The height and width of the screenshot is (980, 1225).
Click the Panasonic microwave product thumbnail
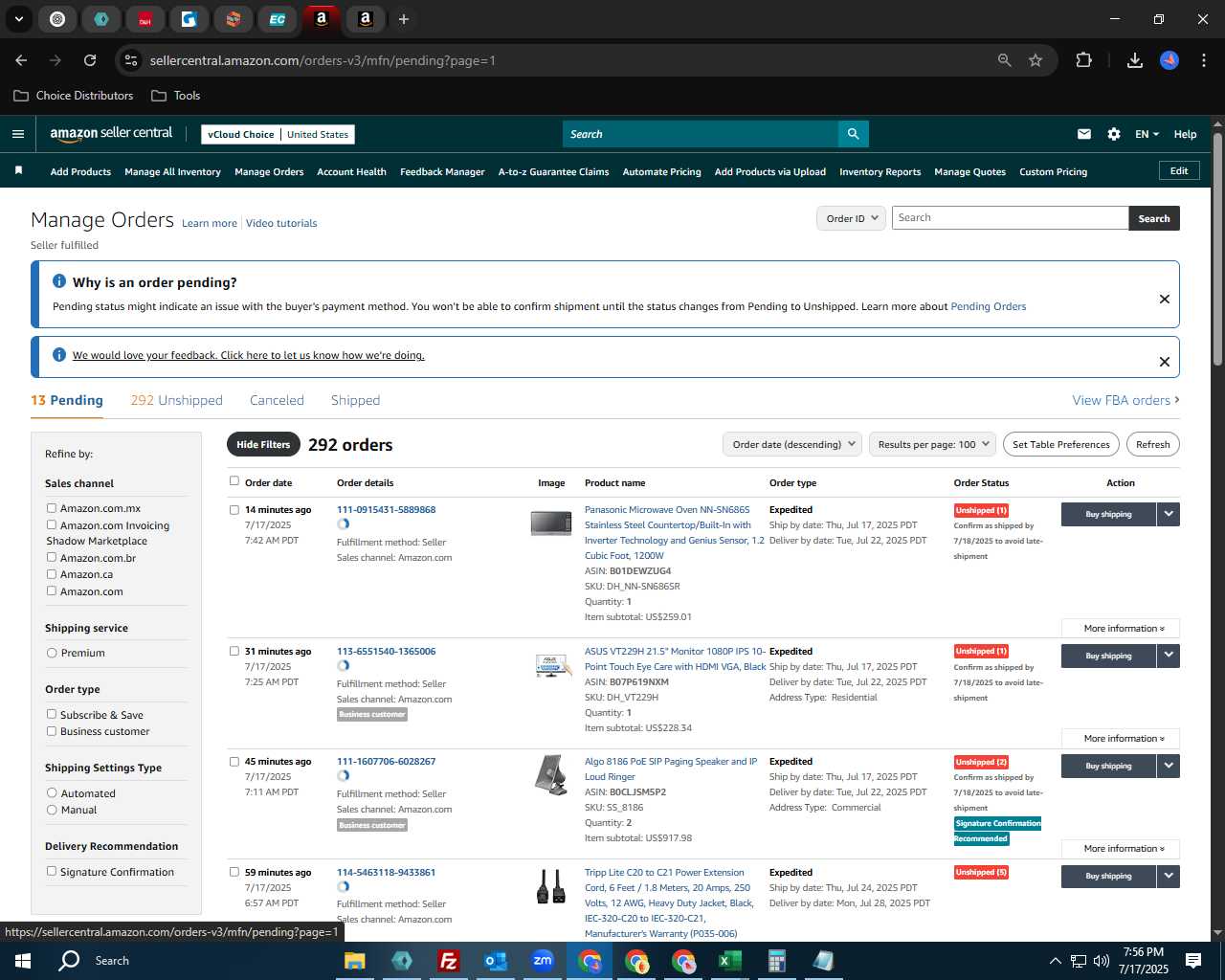click(x=551, y=523)
